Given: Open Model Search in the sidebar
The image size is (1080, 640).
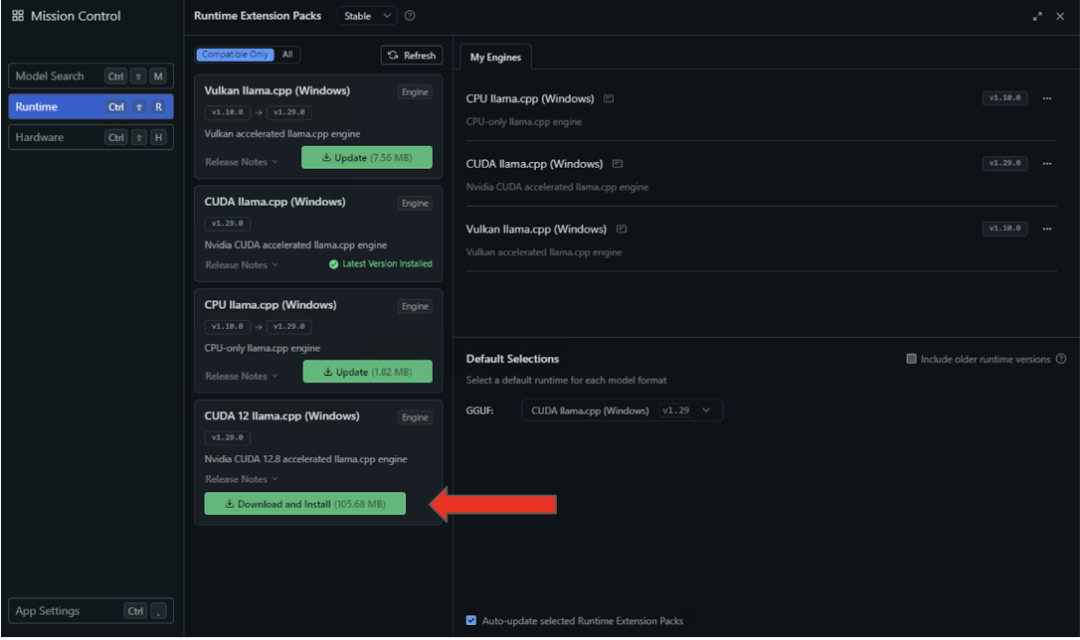Looking at the screenshot, I should tap(90, 76).
